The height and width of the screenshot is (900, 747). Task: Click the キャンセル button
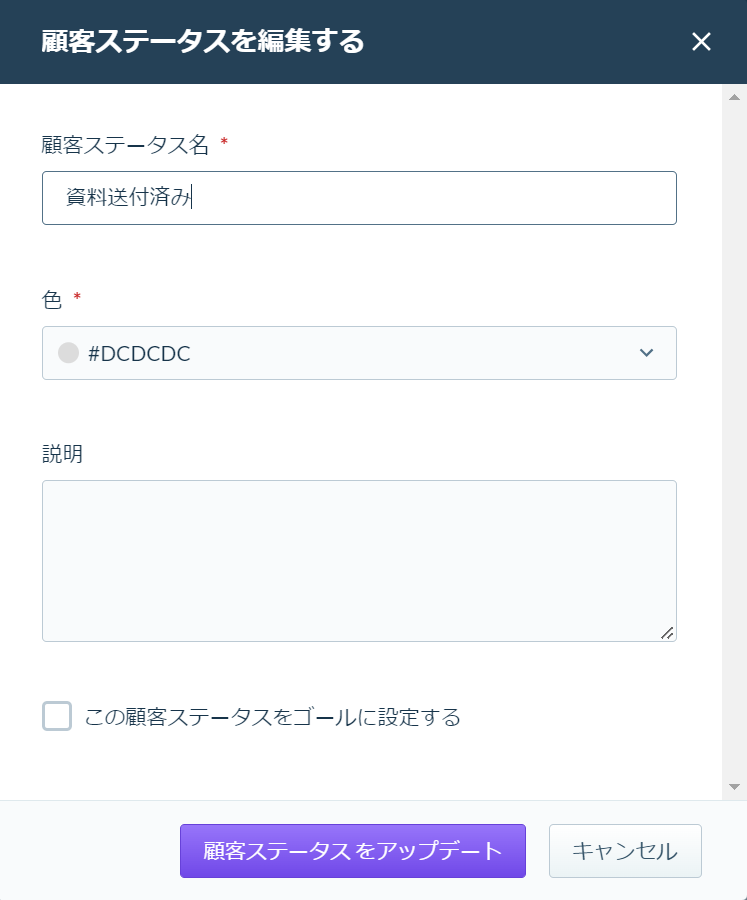[x=625, y=851]
